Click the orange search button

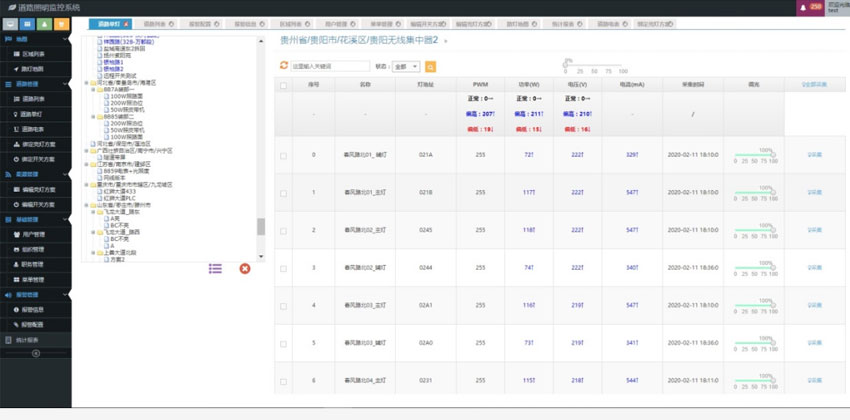point(431,66)
